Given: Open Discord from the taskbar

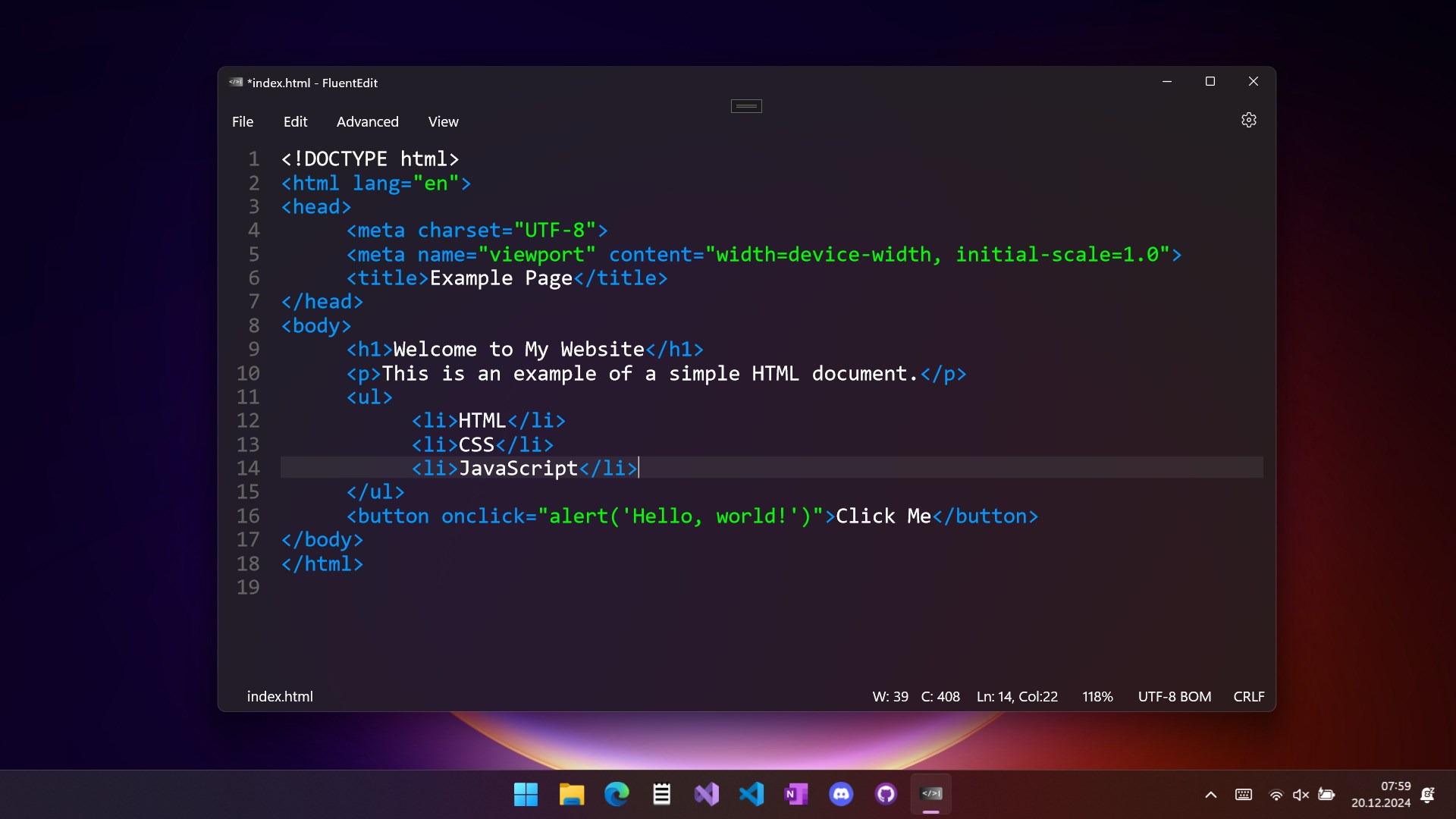Looking at the screenshot, I should coord(841,794).
